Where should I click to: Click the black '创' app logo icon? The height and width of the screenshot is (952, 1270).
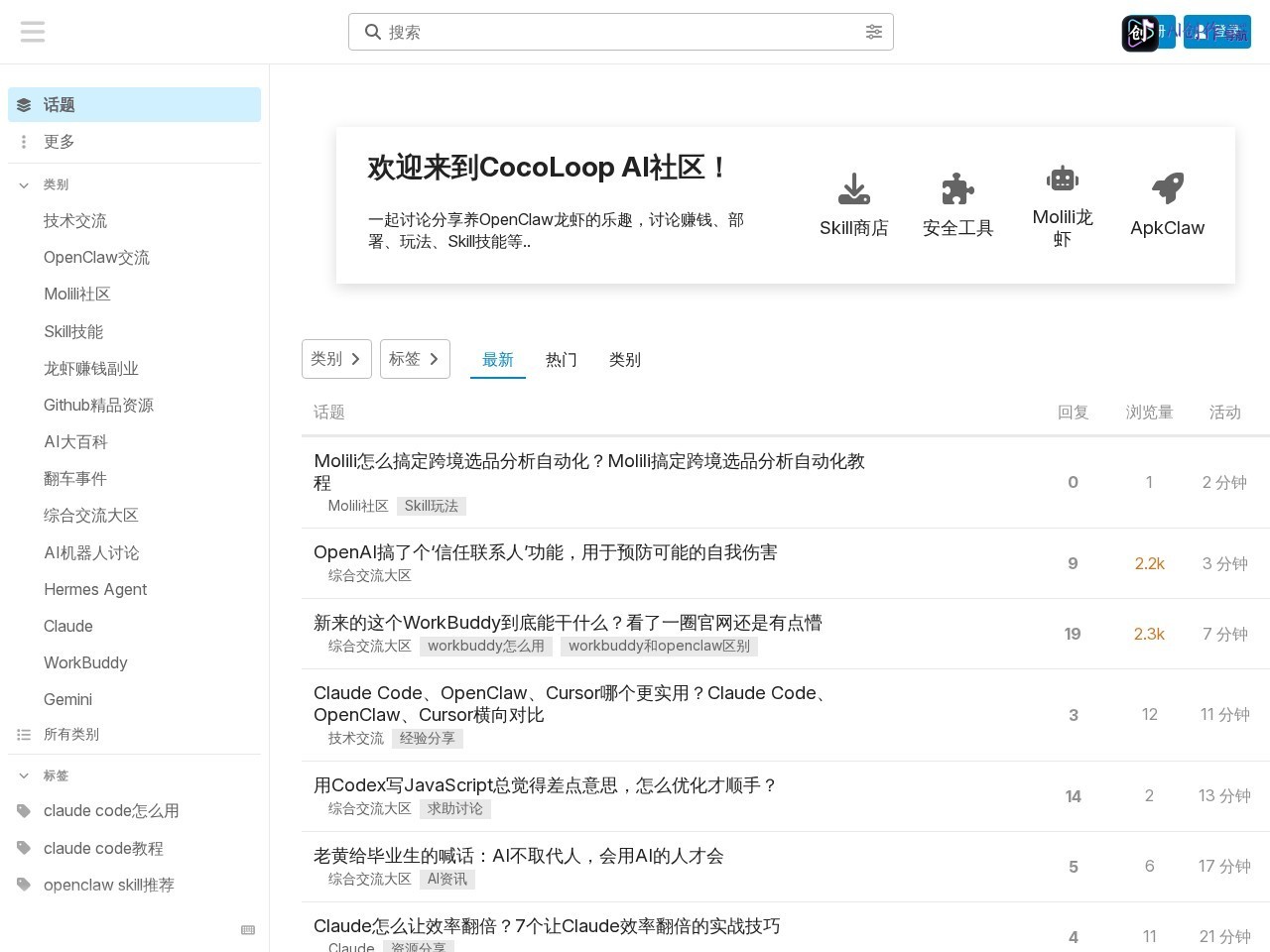[x=1140, y=33]
